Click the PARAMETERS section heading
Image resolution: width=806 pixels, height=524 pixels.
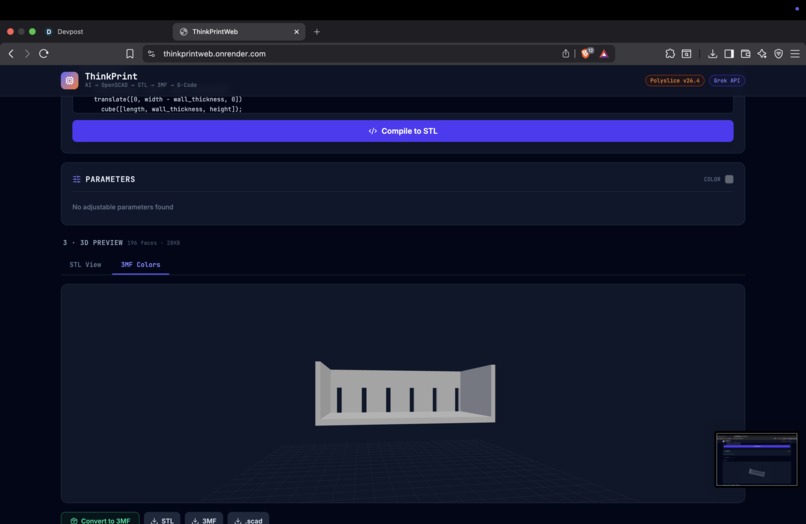tap(110, 179)
